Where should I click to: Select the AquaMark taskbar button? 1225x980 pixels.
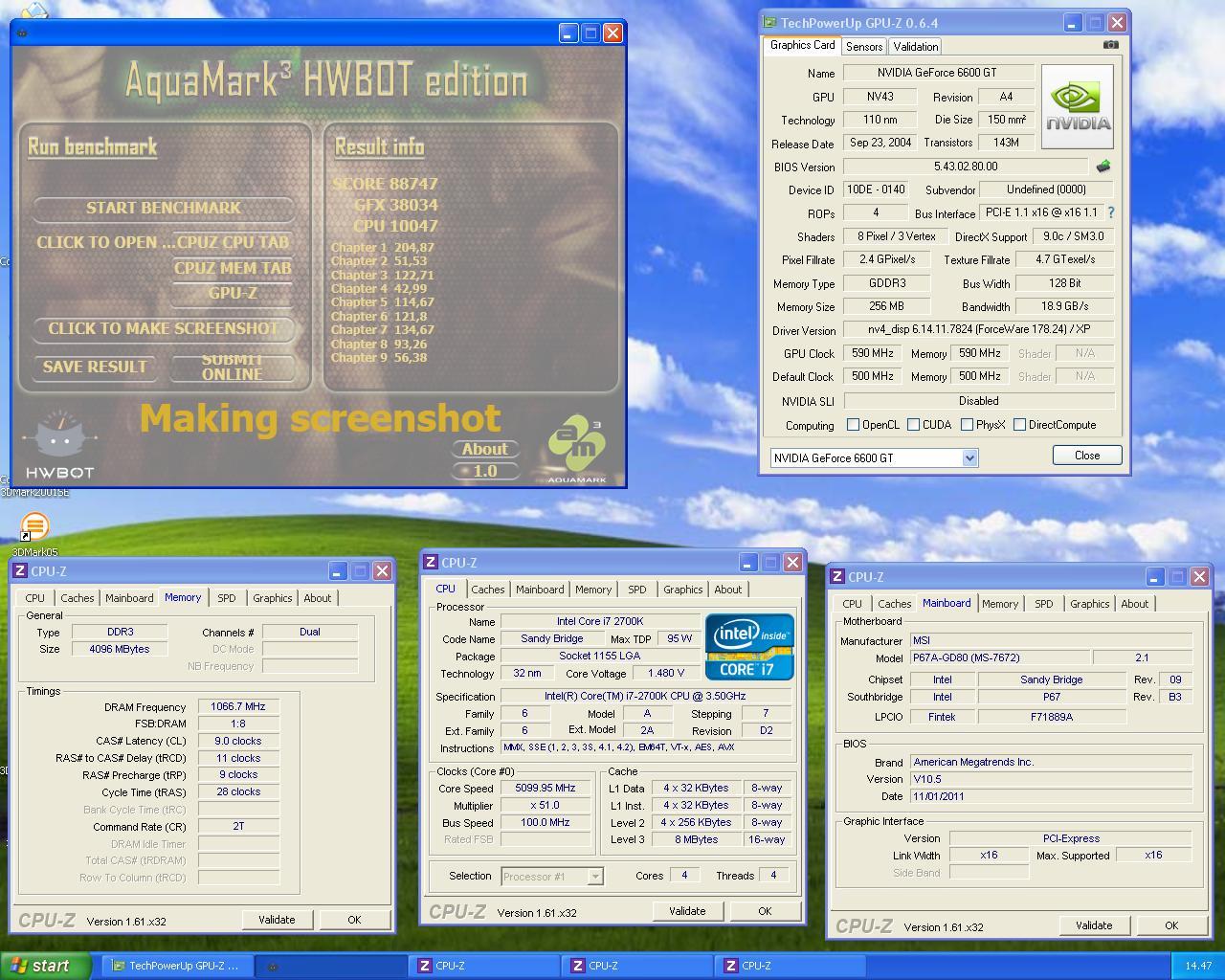(331, 966)
